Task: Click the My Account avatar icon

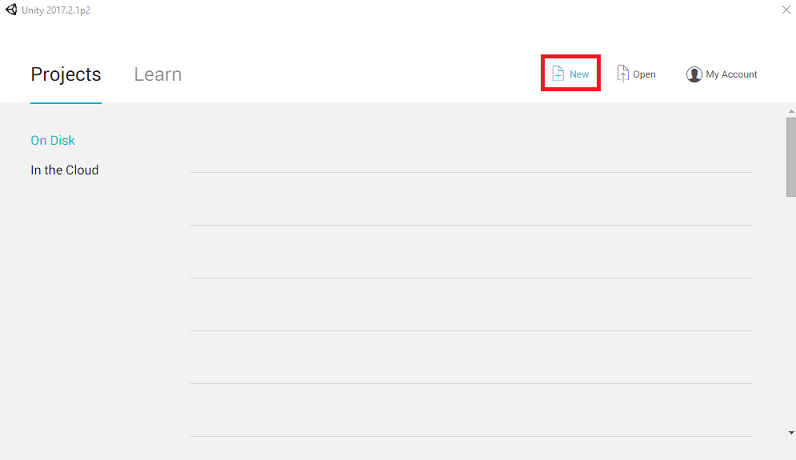Action: point(694,74)
